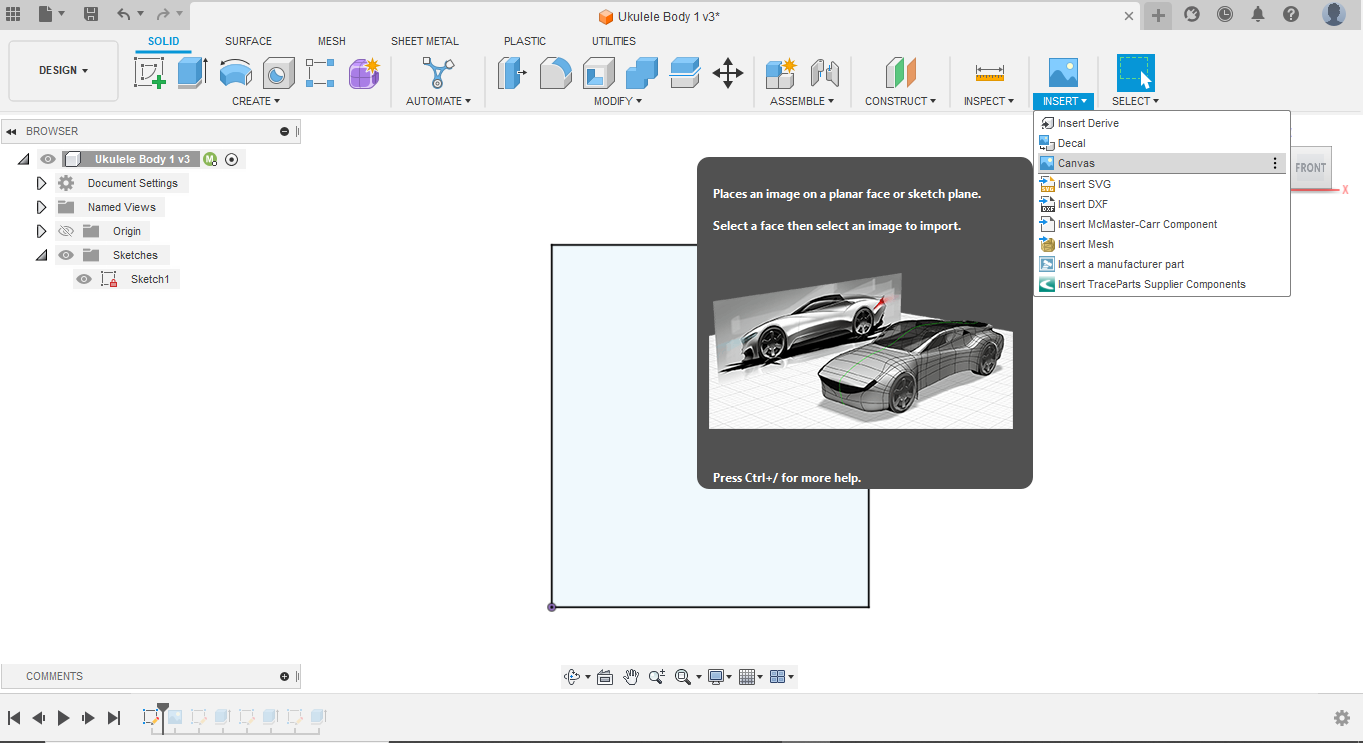Viewport: 1363px width, 743px height.
Task: Click the Move/Copy arrows icon
Action: pyautogui.click(x=727, y=73)
